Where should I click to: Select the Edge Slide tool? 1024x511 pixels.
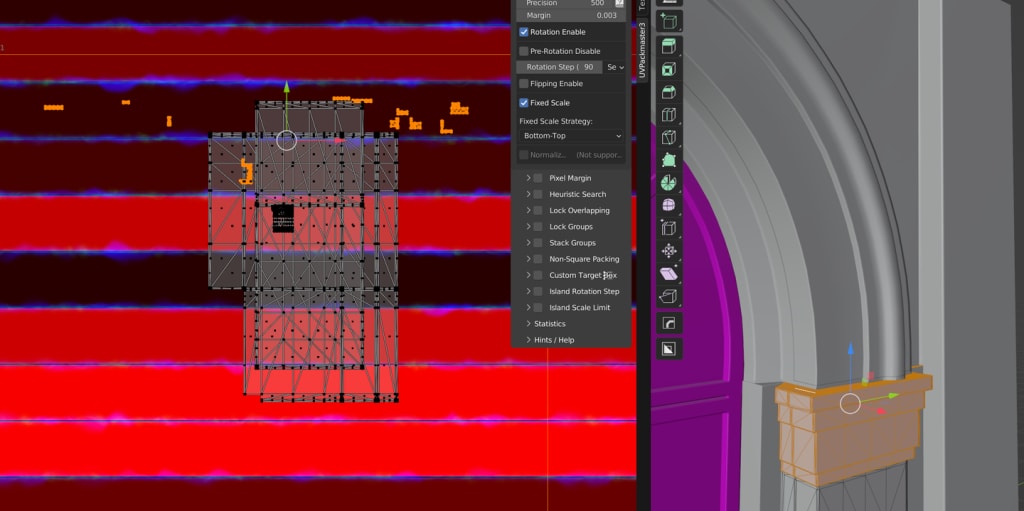click(x=669, y=228)
